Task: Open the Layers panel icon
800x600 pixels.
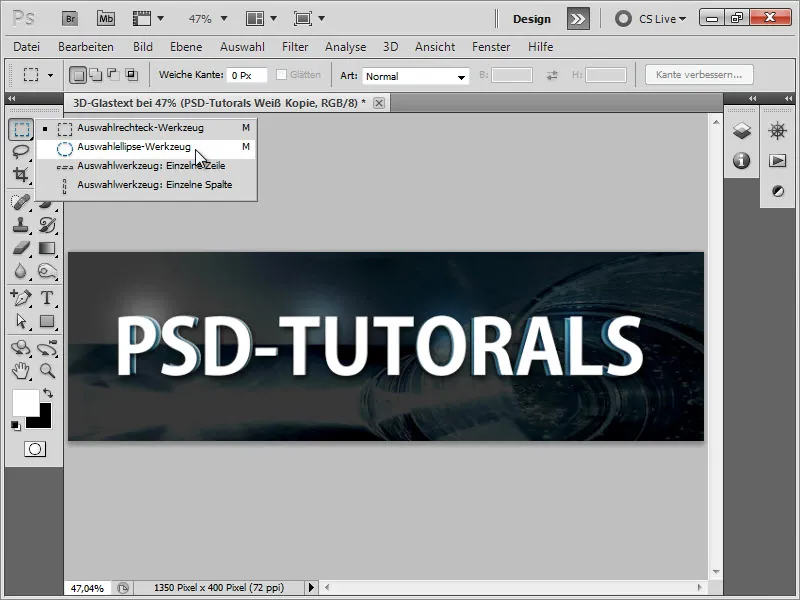Action: [741, 131]
